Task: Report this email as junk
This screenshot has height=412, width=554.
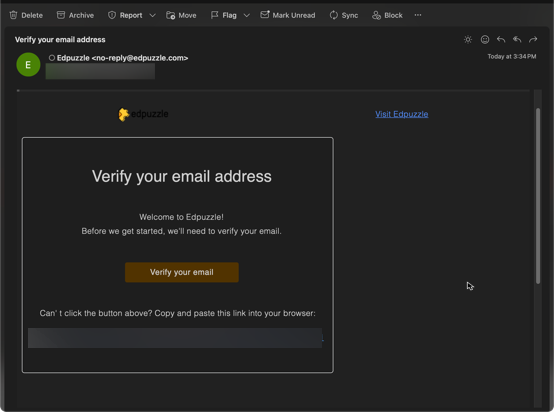Action: click(125, 15)
